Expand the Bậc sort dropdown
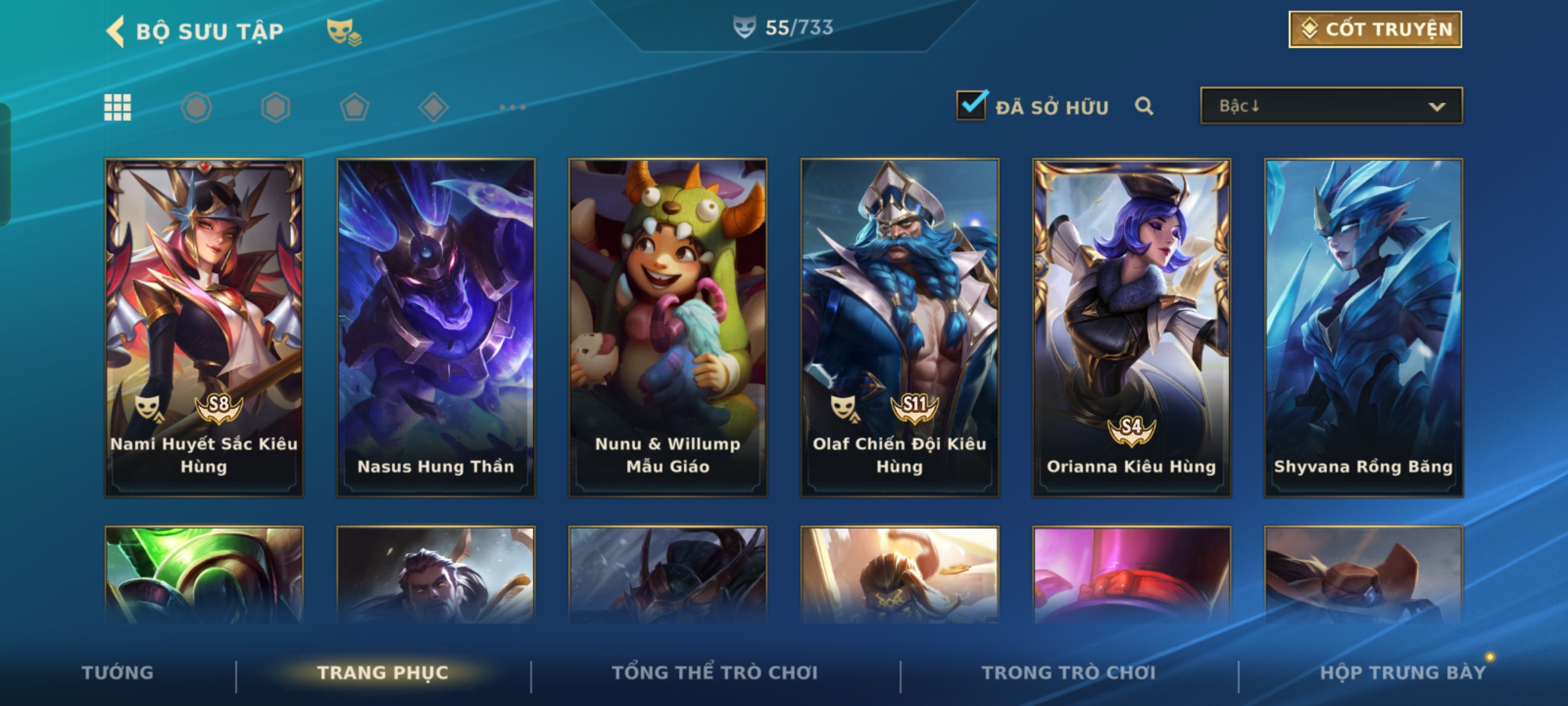Image resolution: width=1568 pixels, height=706 pixels. point(1331,106)
